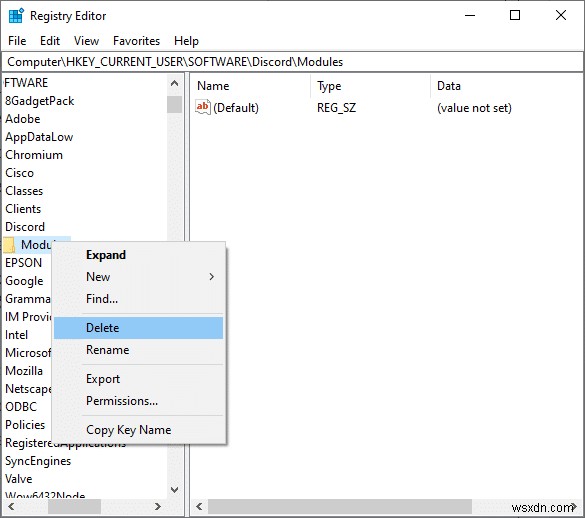Open Permissions... from the context menu

coord(138,401)
